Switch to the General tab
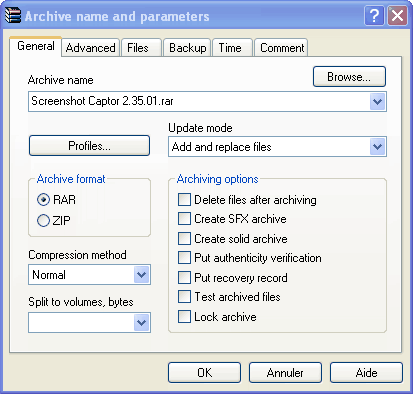Image resolution: width=413 pixels, height=394 pixels. [x=36, y=46]
